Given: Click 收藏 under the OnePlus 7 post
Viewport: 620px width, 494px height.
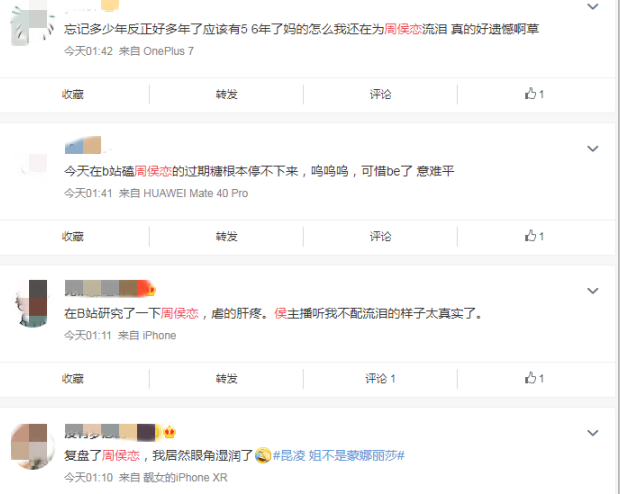Looking at the screenshot, I should (73, 94).
